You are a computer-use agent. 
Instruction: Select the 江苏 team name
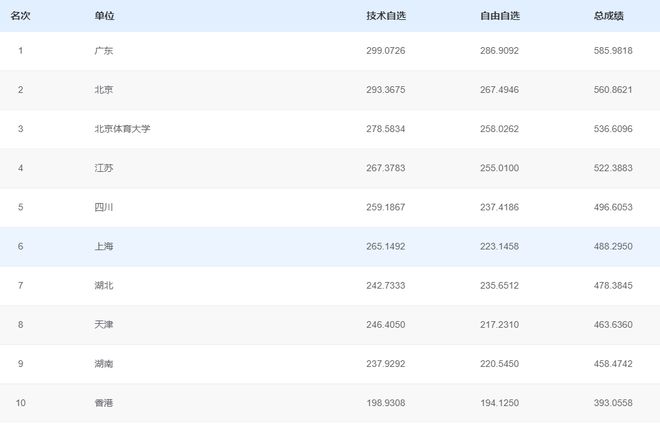[x=103, y=168]
